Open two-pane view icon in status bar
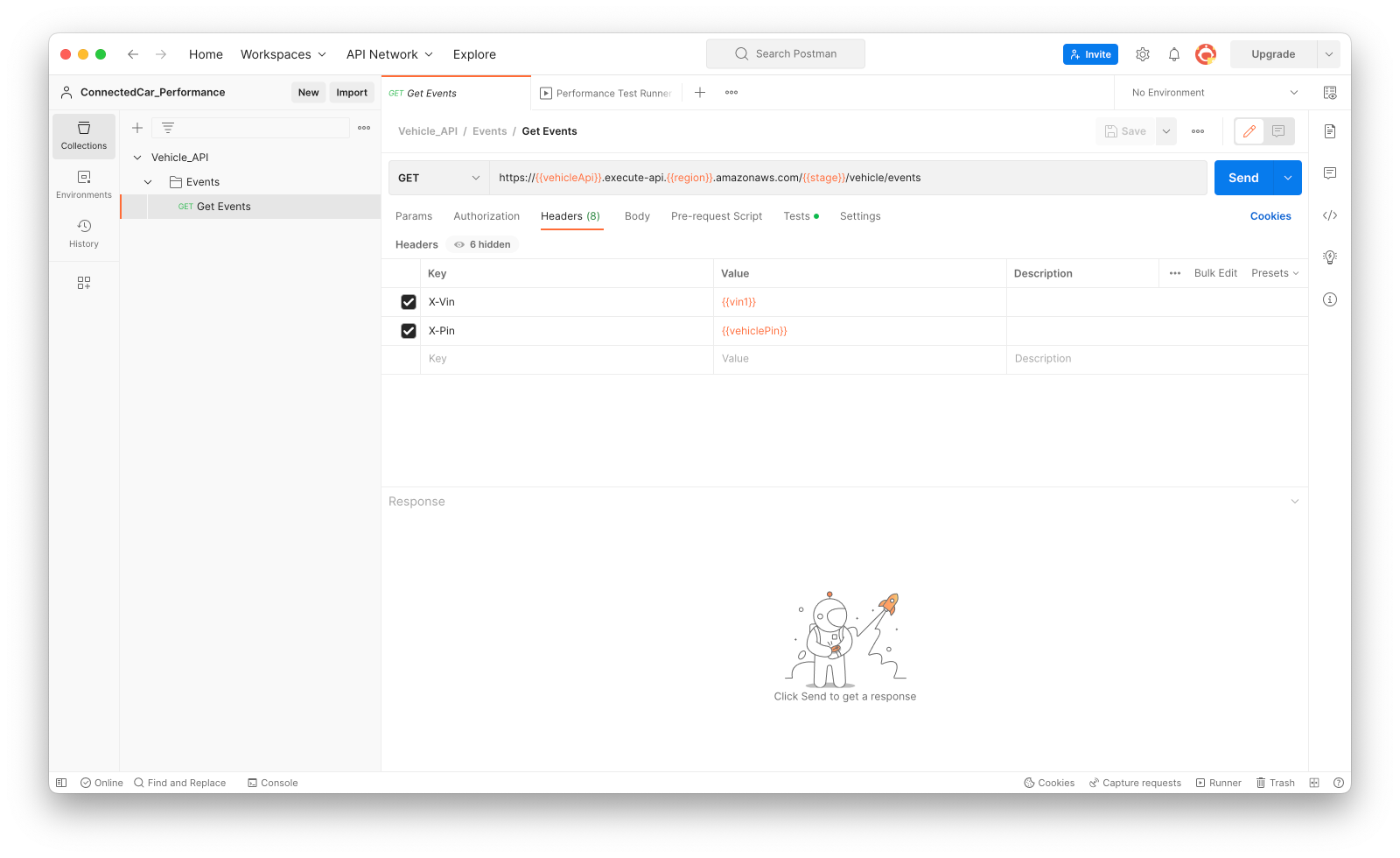Image resolution: width=1400 pixels, height=858 pixels. (1314, 783)
